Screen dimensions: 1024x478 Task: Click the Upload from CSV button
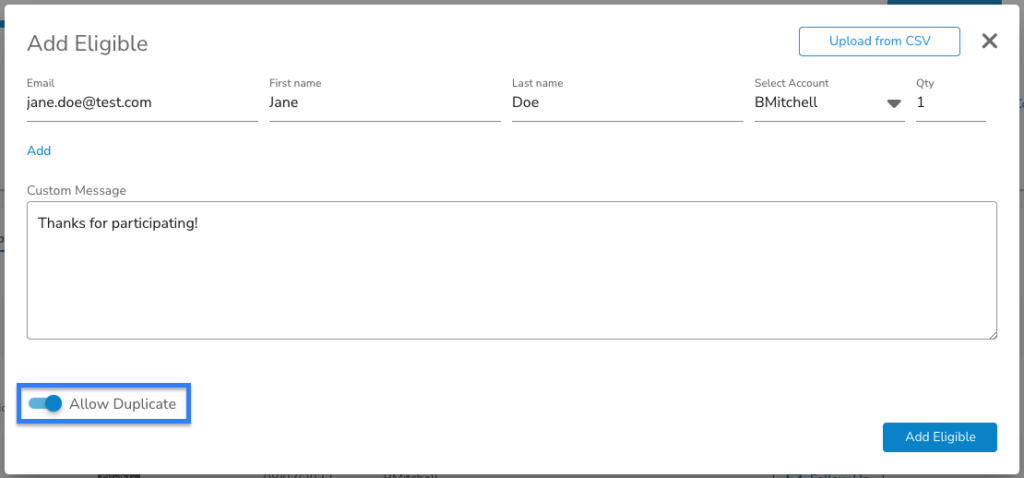pos(879,41)
